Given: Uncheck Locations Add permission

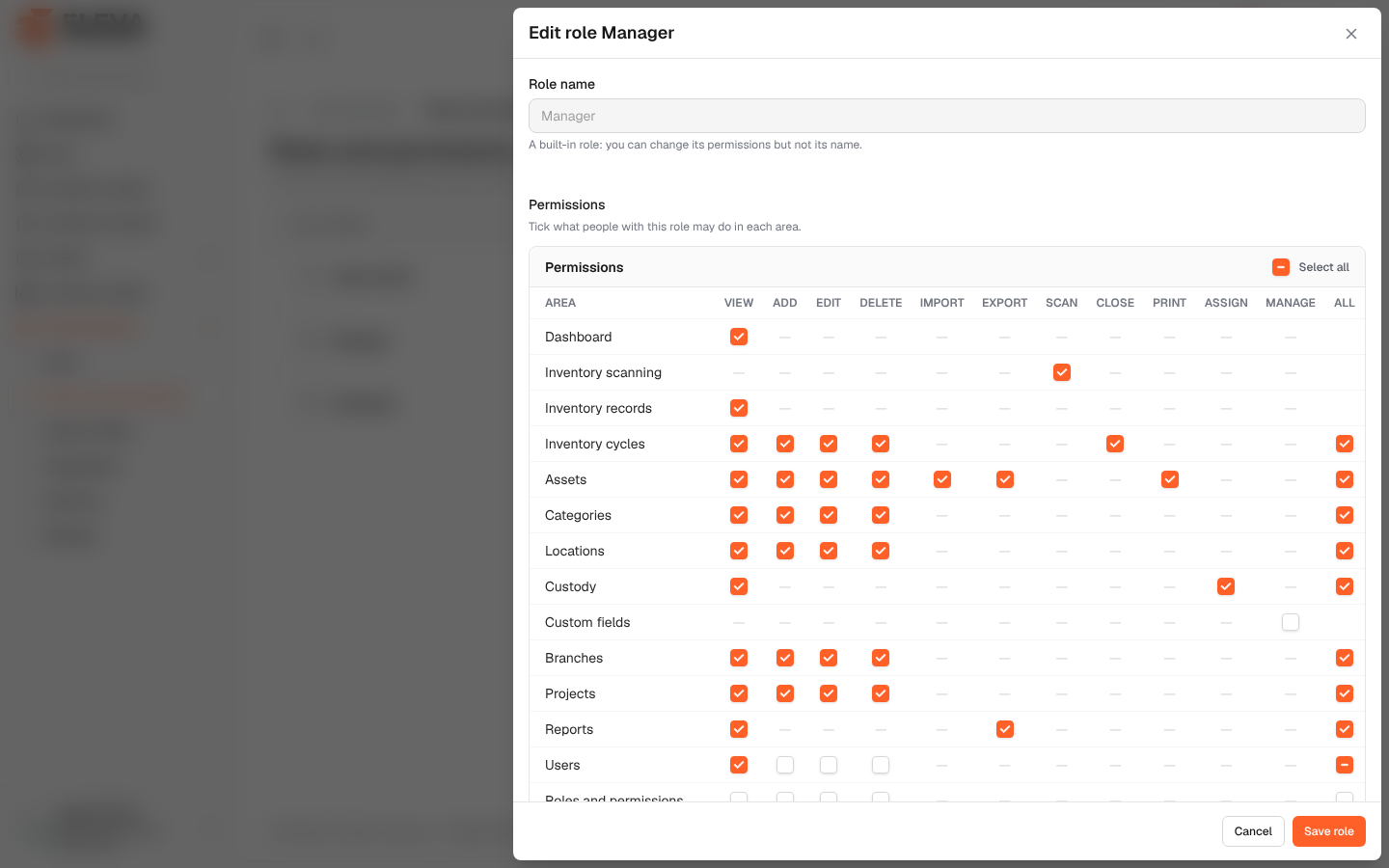Looking at the screenshot, I should (785, 551).
